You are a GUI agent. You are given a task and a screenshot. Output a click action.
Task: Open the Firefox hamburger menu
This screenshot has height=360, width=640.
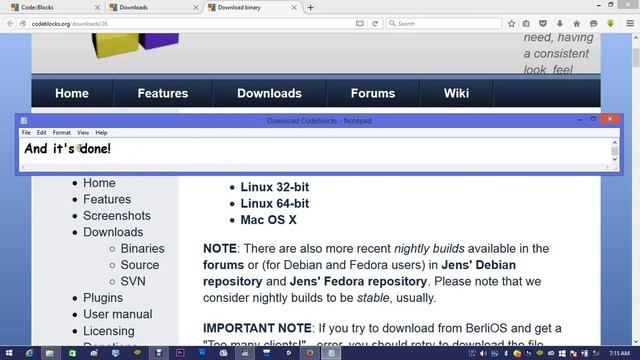point(630,24)
